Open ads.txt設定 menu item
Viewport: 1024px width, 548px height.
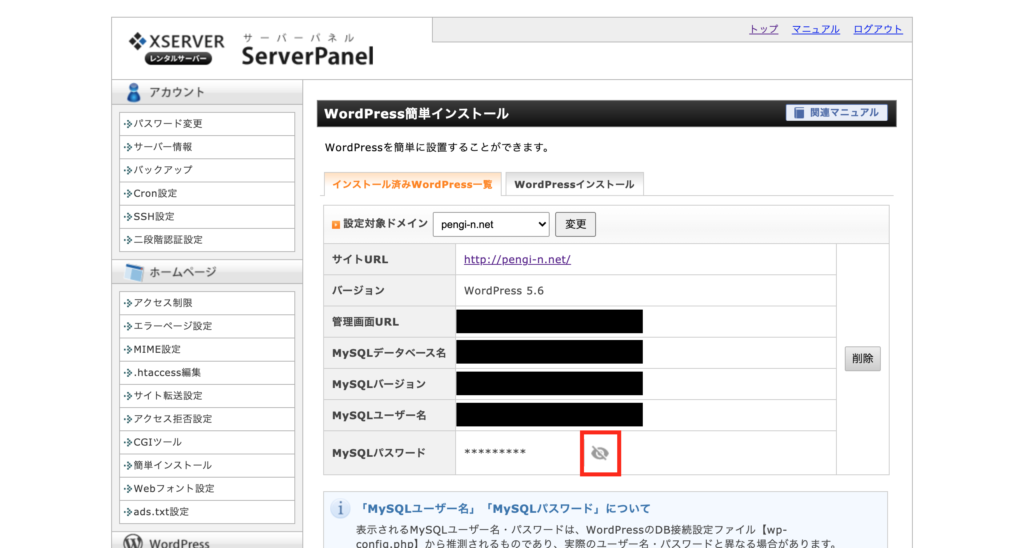coord(207,511)
